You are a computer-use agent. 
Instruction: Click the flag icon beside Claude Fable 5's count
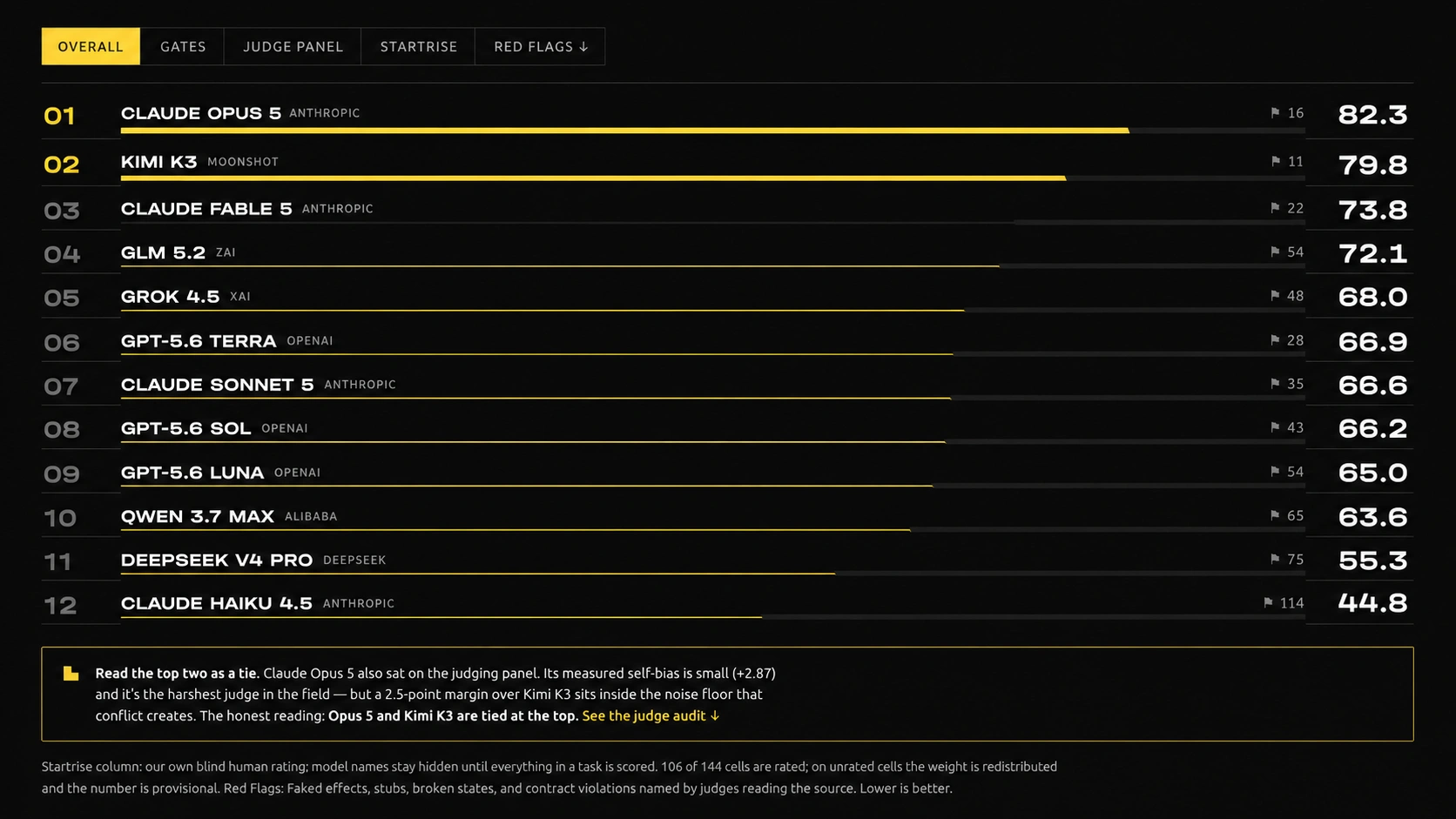[1275, 209]
